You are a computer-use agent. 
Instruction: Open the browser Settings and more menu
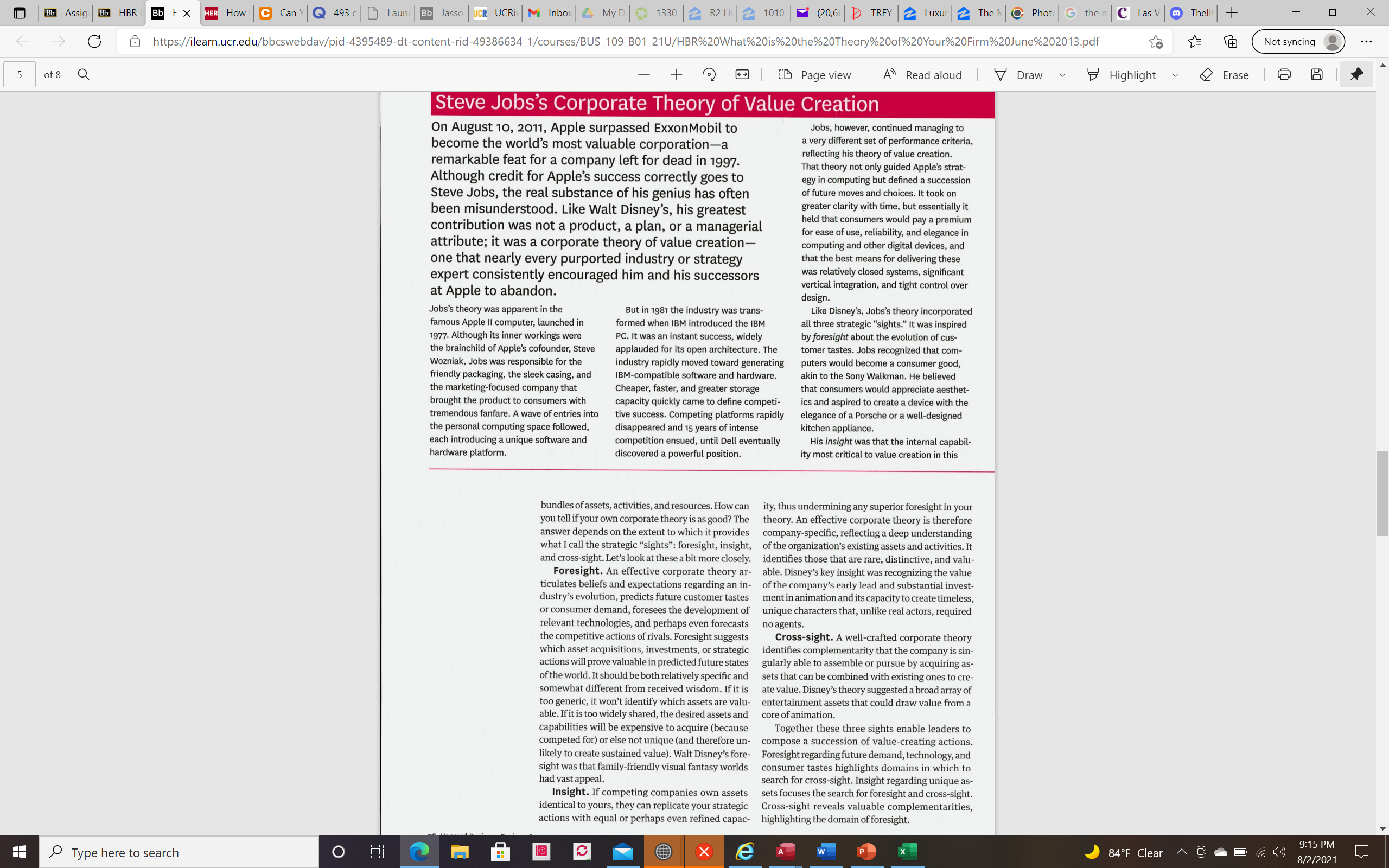tap(1367, 41)
